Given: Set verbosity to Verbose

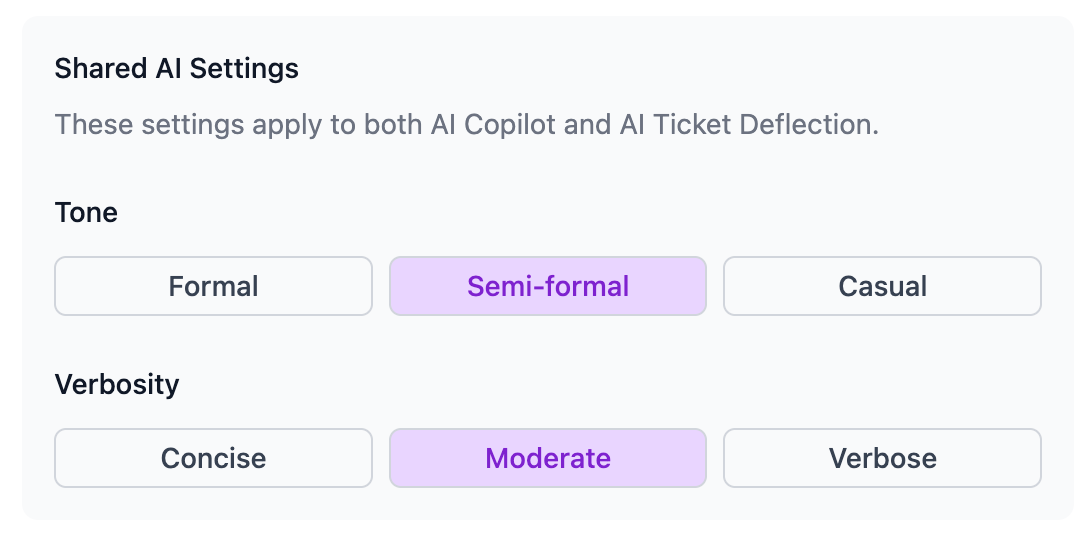Looking at the screenshot, I should pos(882,458).
